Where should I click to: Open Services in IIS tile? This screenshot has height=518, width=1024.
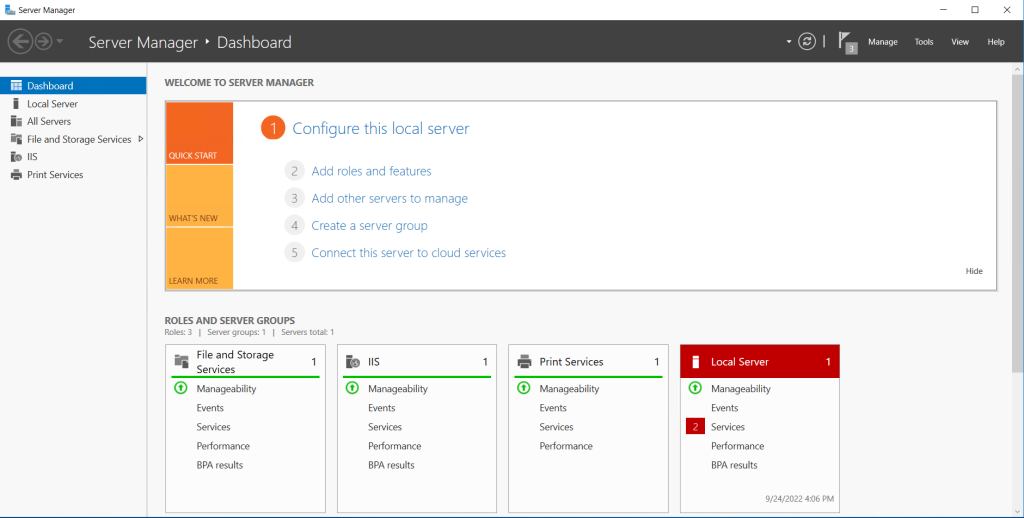385,427
